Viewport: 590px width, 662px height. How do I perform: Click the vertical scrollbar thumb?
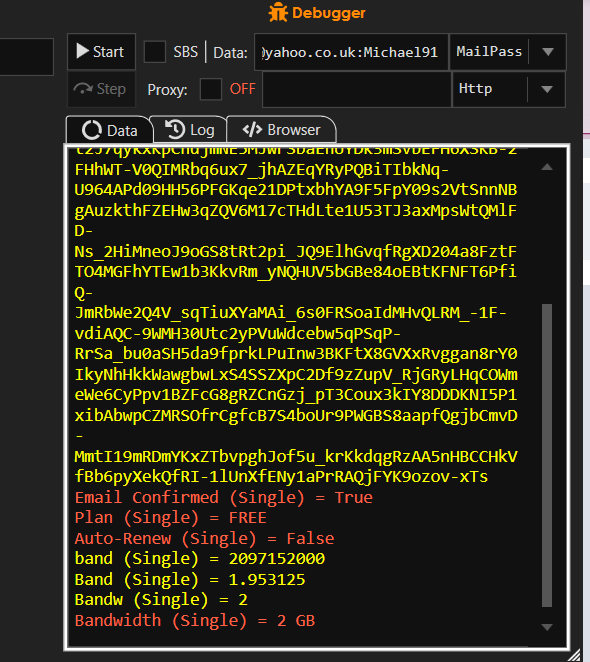pyautogui.click(x=547, y=455)
